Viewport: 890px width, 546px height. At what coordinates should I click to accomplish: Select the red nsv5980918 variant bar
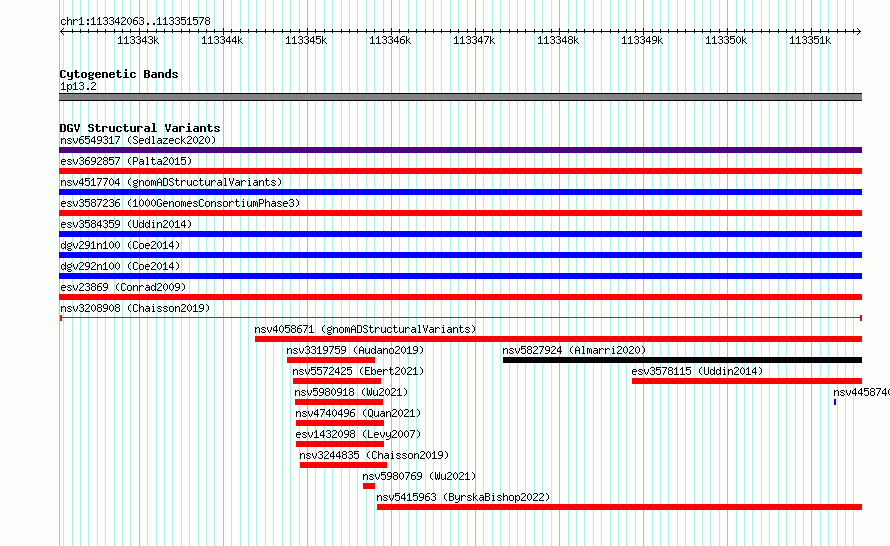click(x=338, y=402)
